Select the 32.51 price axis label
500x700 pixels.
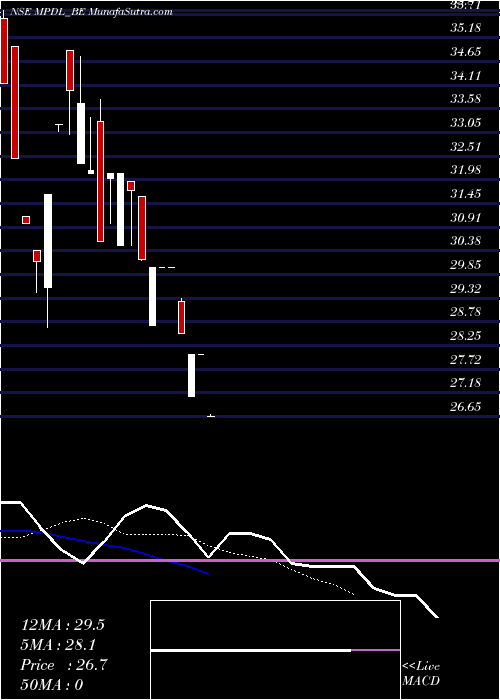[x=465, y=146]
